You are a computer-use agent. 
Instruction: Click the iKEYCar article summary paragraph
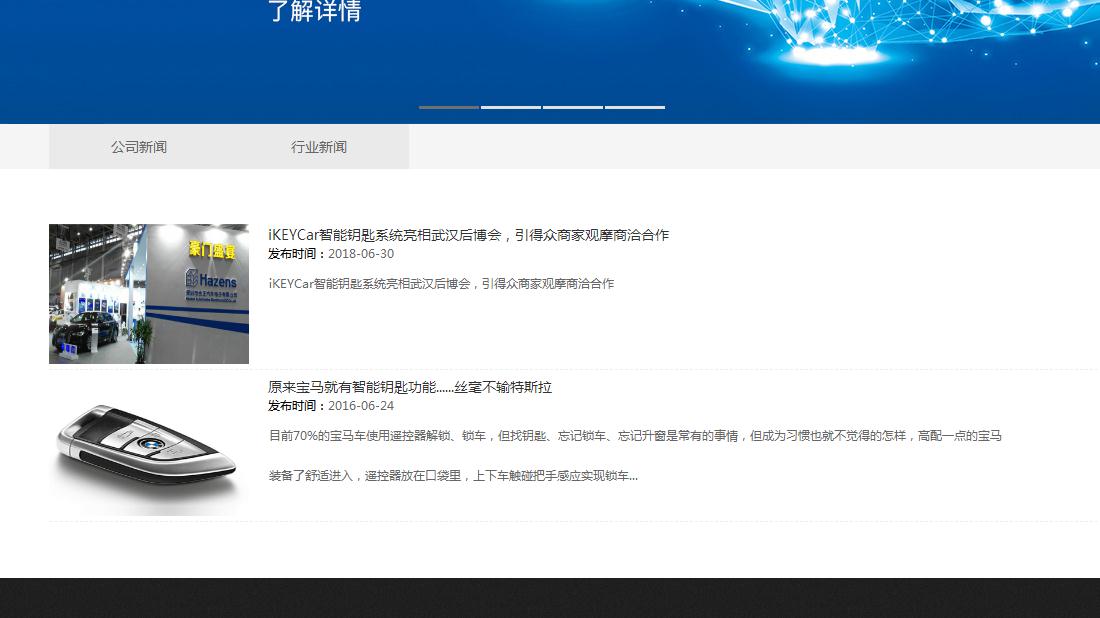point(441,283)
